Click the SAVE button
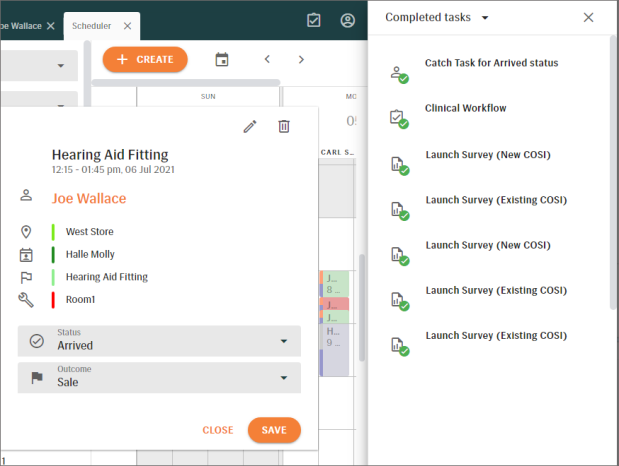Viewport: 619px width, 466px height. (274, 430)
